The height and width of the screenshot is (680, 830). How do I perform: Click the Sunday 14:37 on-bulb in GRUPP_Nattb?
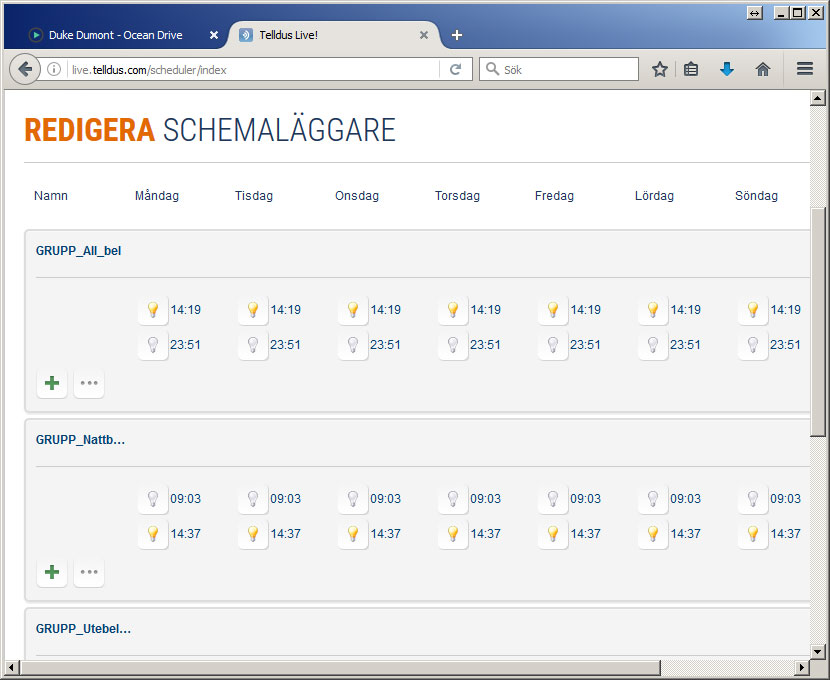tap(753, 534)
